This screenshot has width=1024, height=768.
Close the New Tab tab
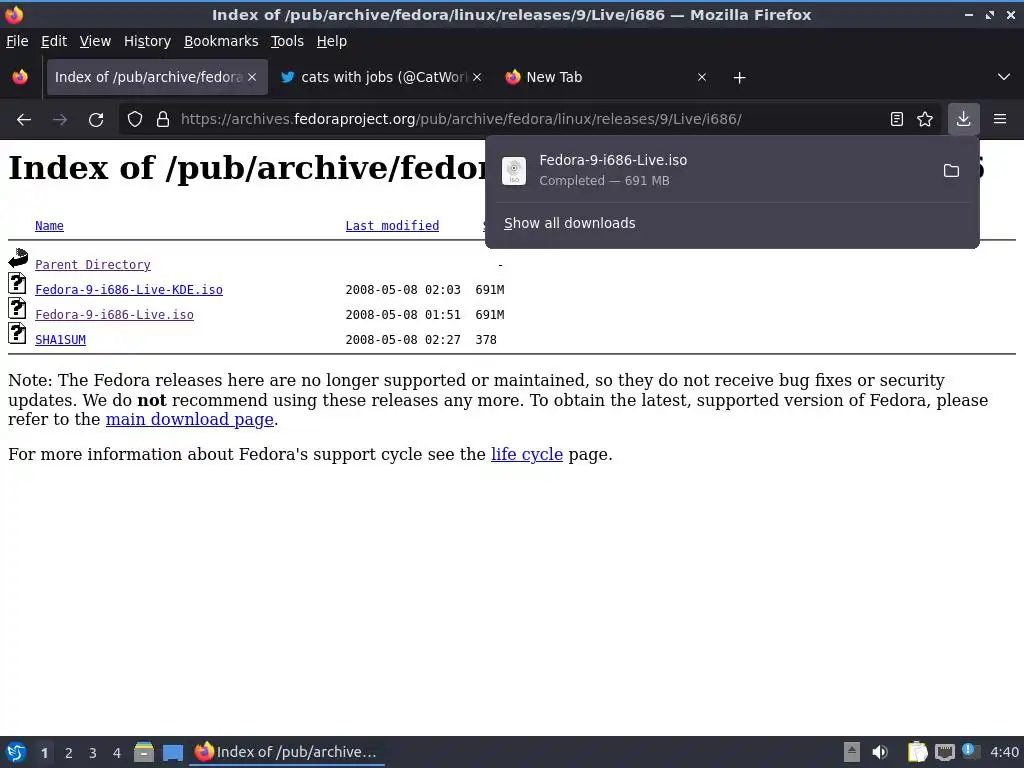coord(702,77)
